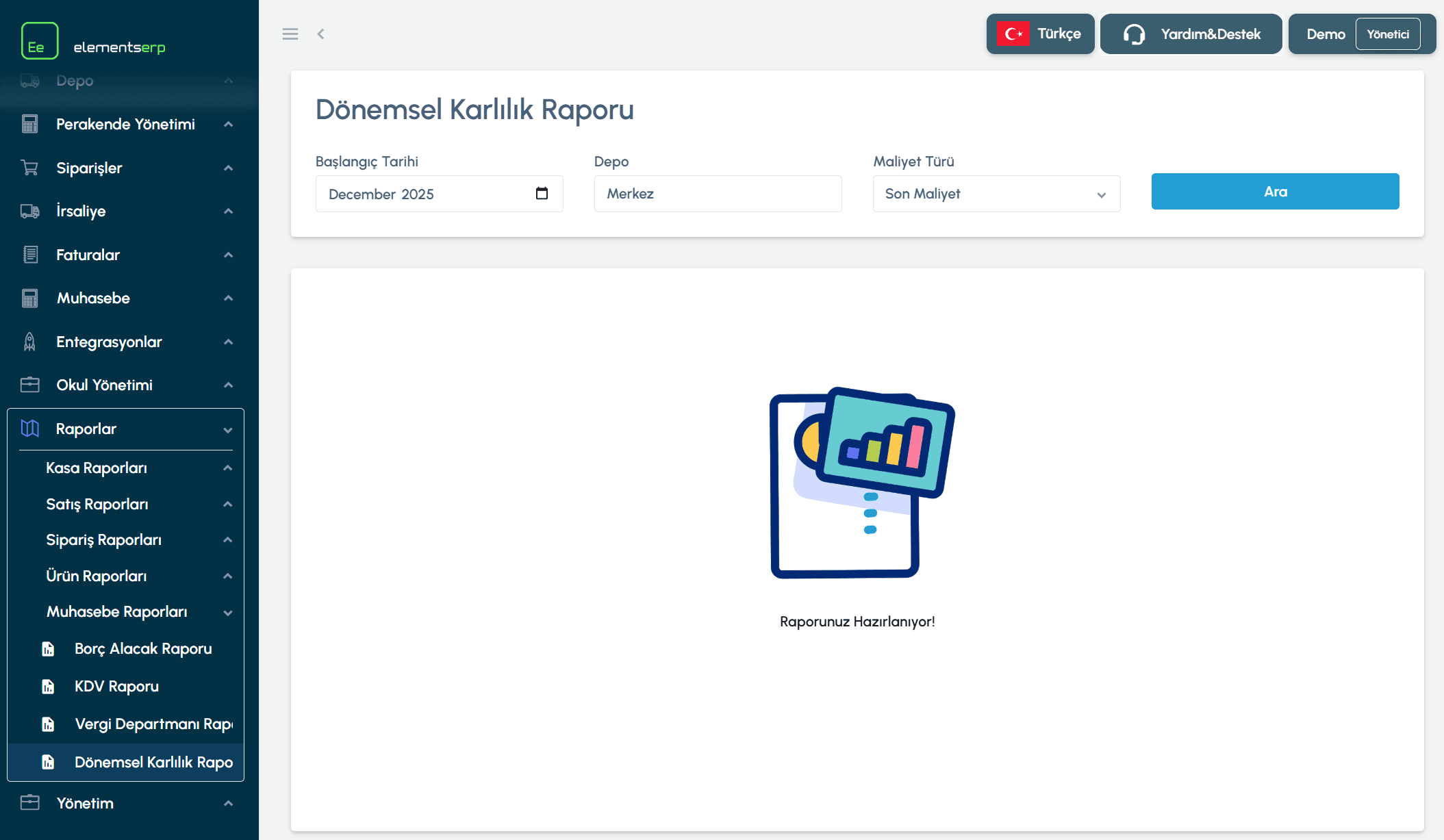Click the elementserp Ee logo
The width and height of the screenshot is (1444, 840).
pos(40,41)
